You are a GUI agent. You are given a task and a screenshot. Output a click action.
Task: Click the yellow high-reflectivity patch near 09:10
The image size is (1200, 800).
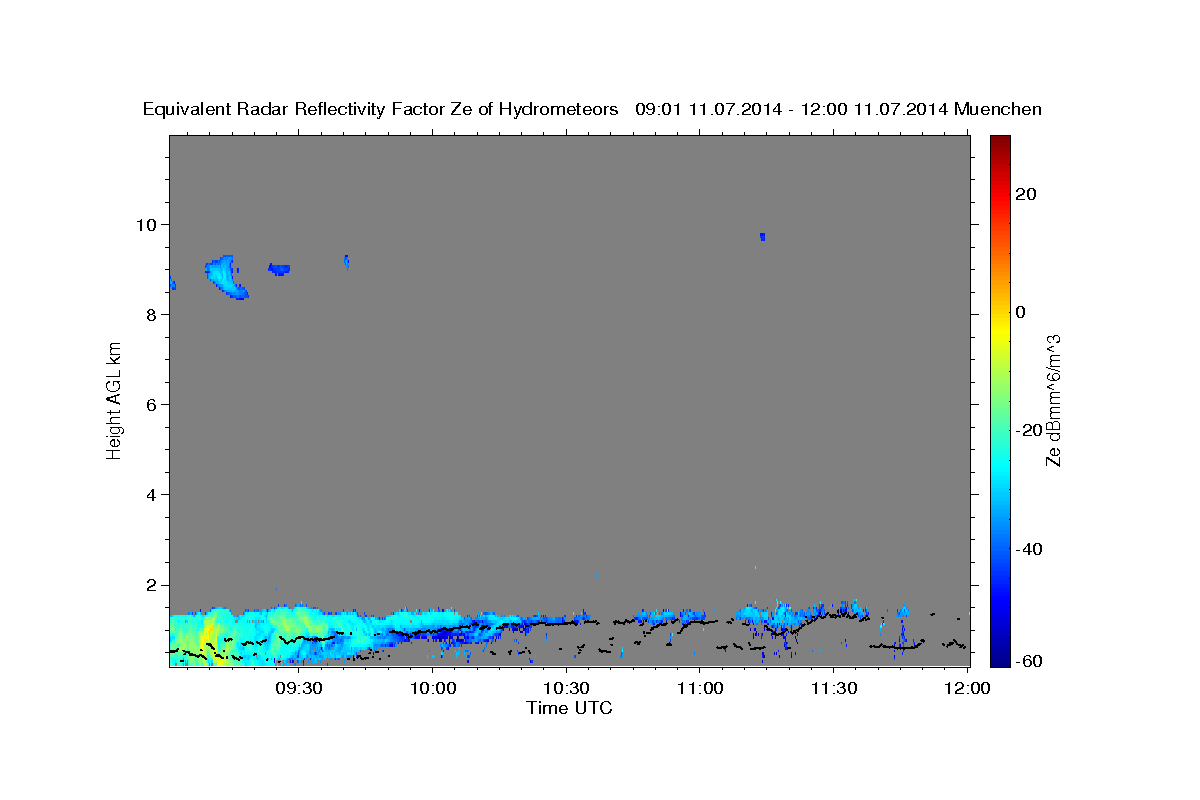pyautogui.click(x=208, y=640)
